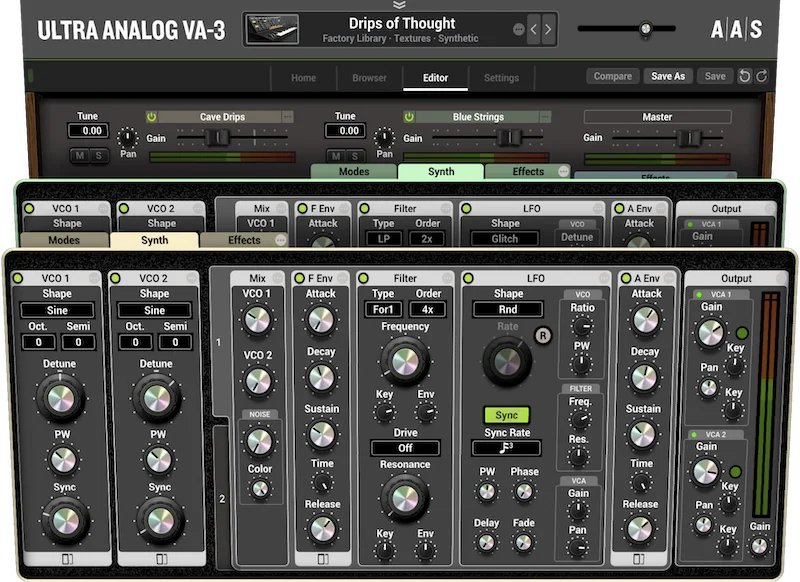Select front layer Effects tab
The height and width of the screenshot is (582, 800).
(x=244, y=240)
